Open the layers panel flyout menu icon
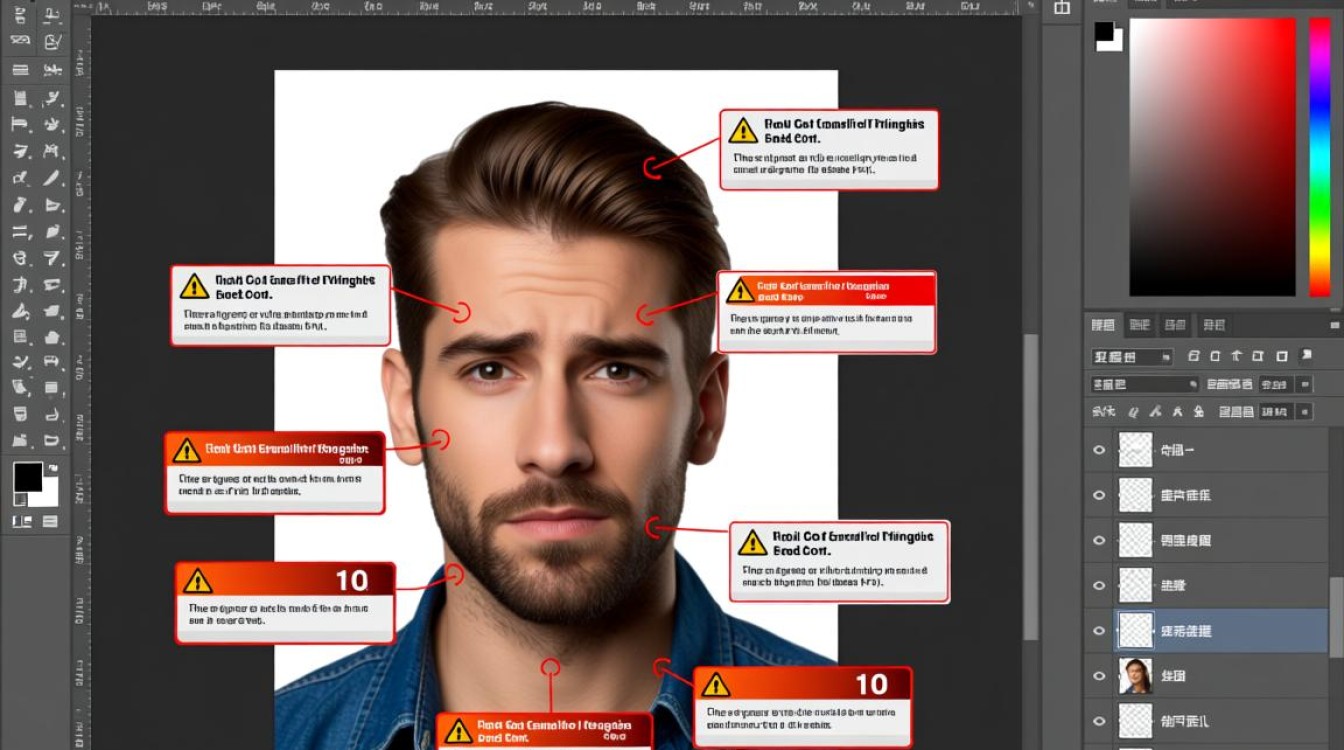Screen dimensions: 1344x750 point(1334,325)
